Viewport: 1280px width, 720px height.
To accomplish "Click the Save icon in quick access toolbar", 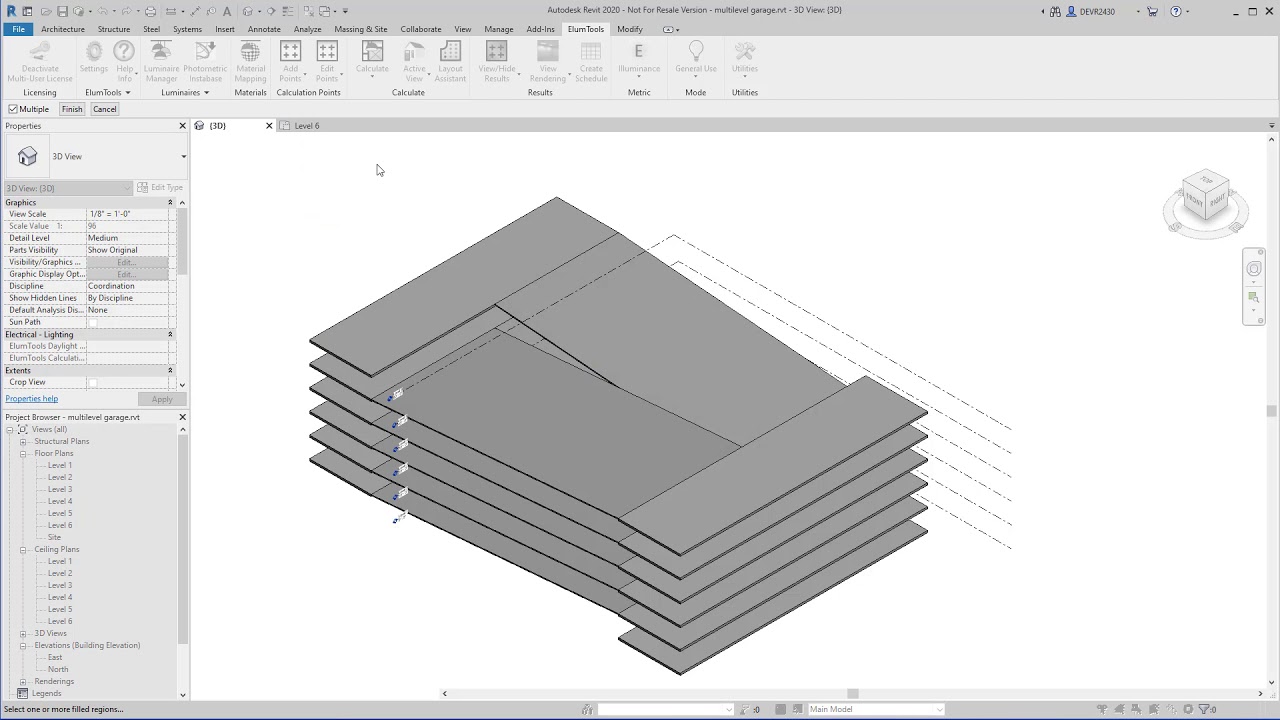I will pyautogui.click(x=62, y=11).
